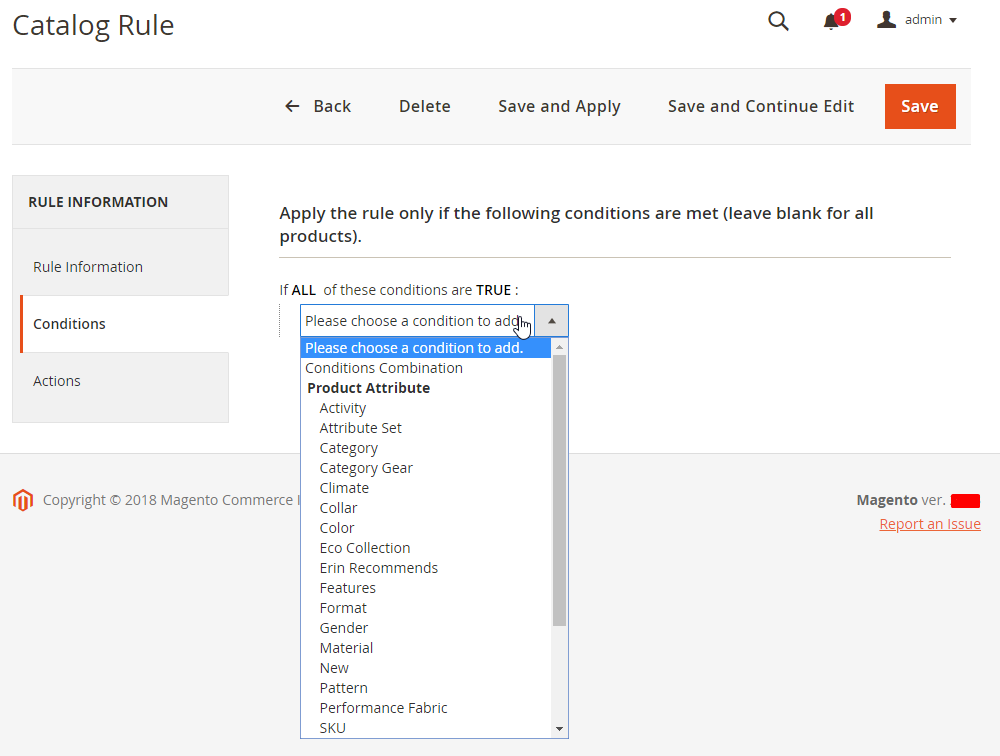Open the Report an Issue link
Screen dimensions: 1000x756
coord(930,524)
